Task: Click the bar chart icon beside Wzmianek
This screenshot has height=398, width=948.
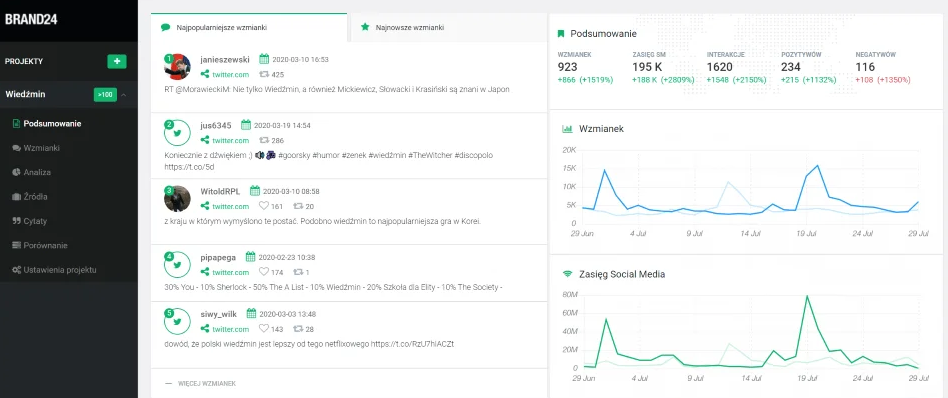Action: coord(567,129)
